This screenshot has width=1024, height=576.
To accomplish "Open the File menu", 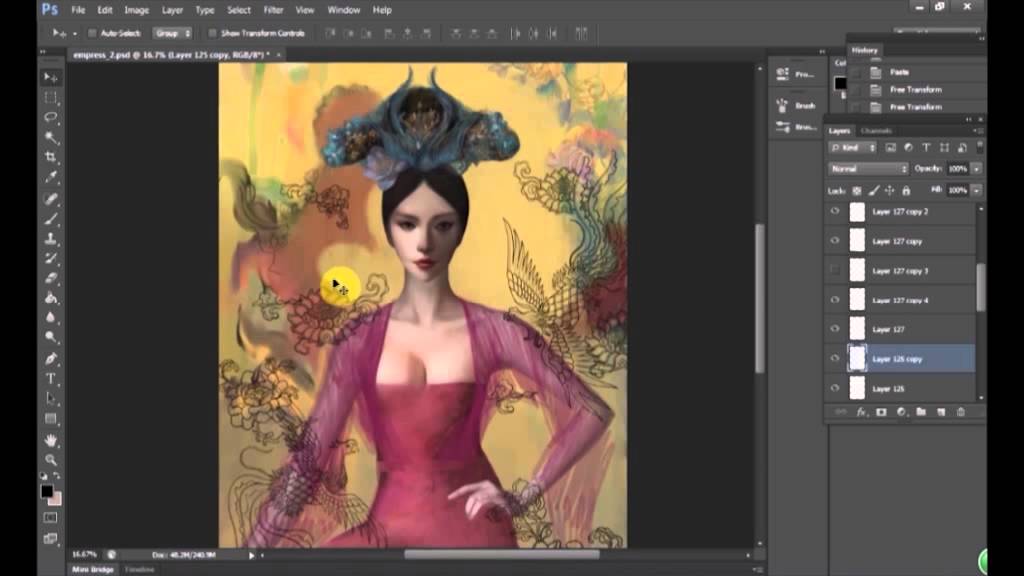I will [x=78, y=10].
